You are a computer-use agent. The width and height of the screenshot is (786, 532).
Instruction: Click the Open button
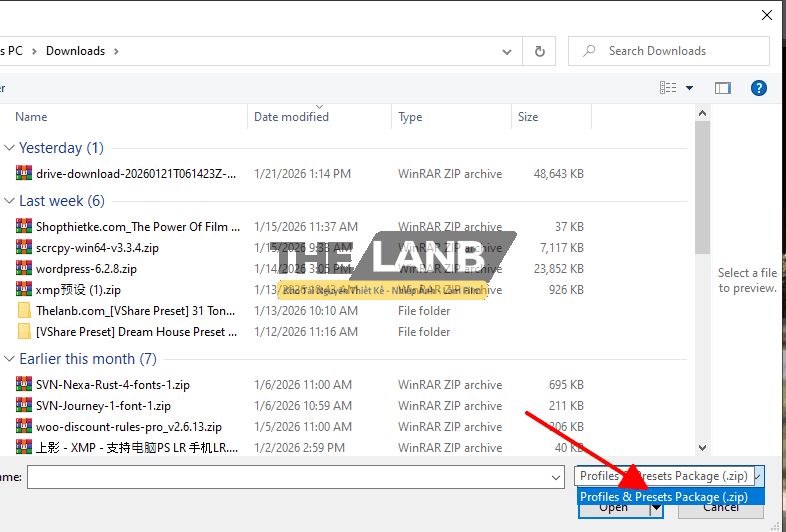[x=613, y=508]
